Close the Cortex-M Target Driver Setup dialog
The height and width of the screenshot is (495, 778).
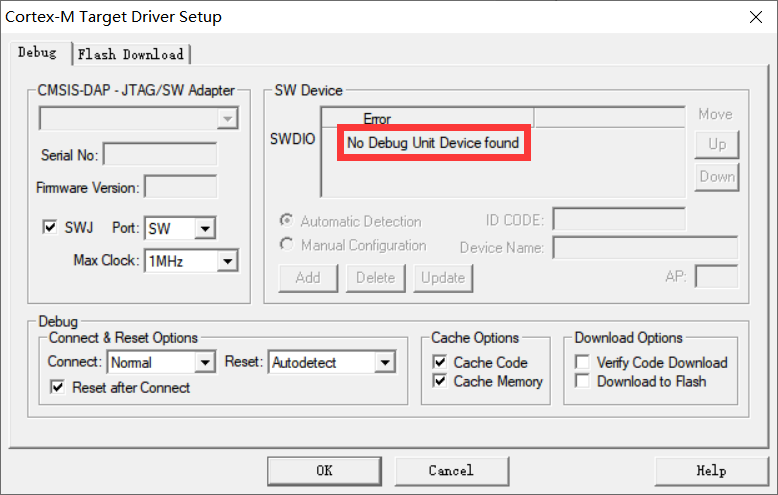pos(756,17)
